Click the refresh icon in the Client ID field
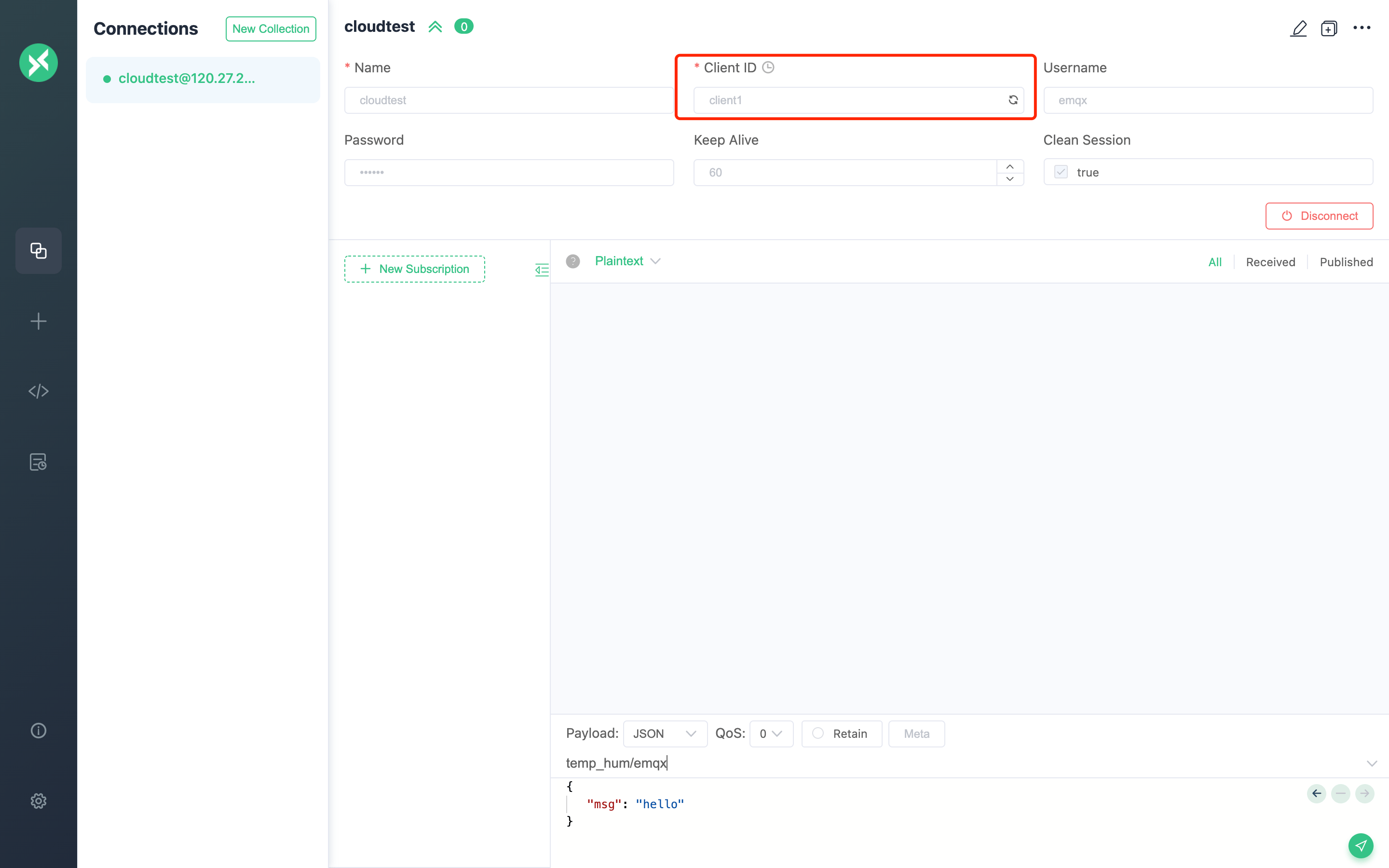 pos(1013,100)
